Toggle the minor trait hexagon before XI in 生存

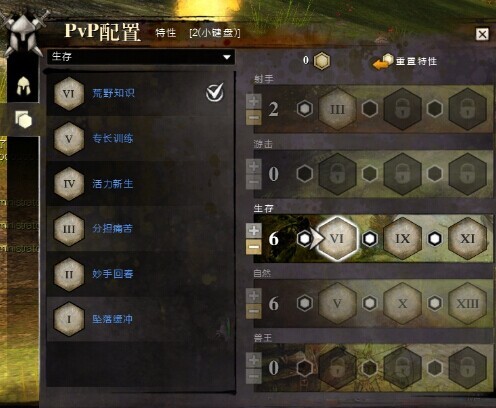coord(435,239)
